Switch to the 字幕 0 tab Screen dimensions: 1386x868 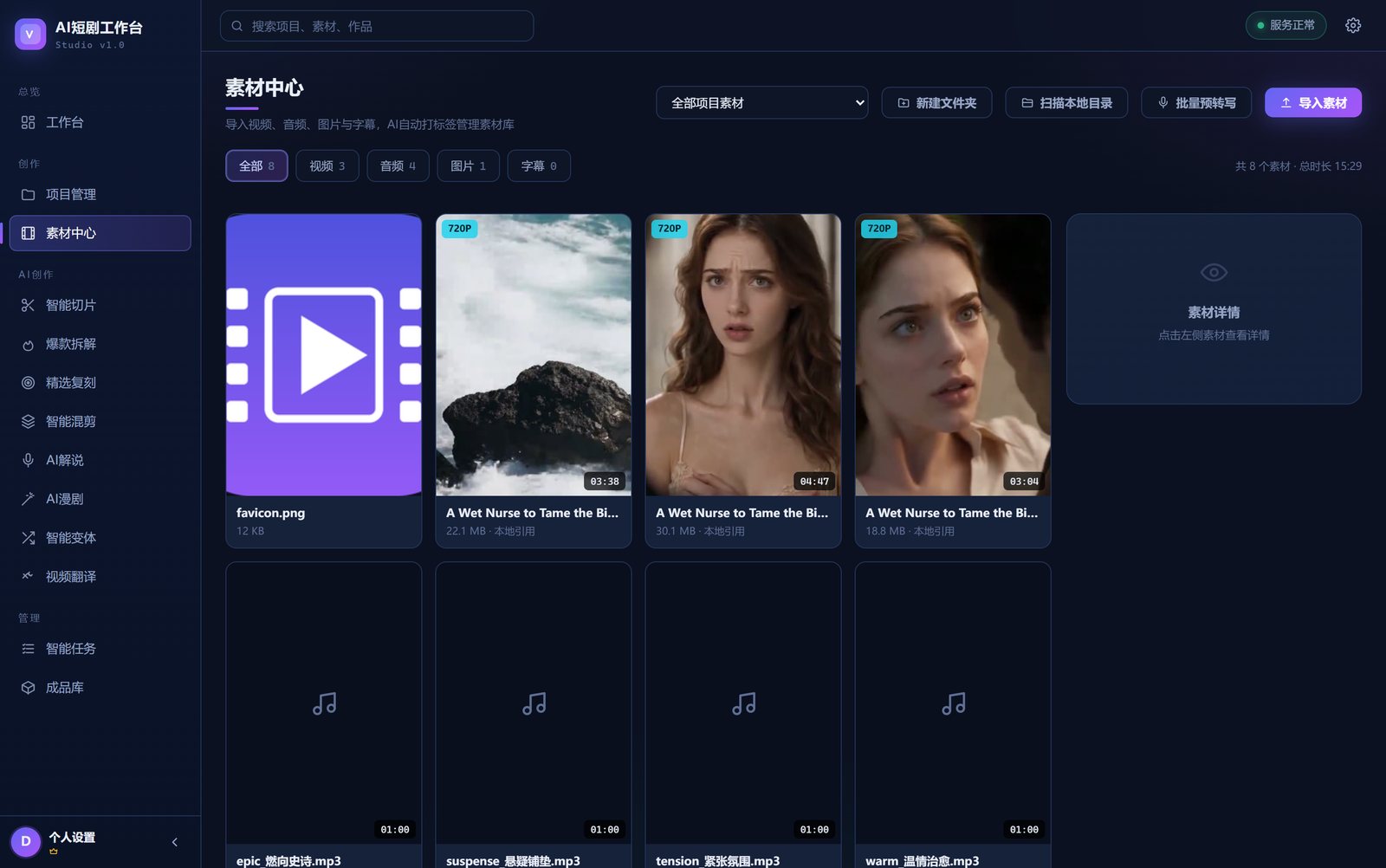pos(539,166)
